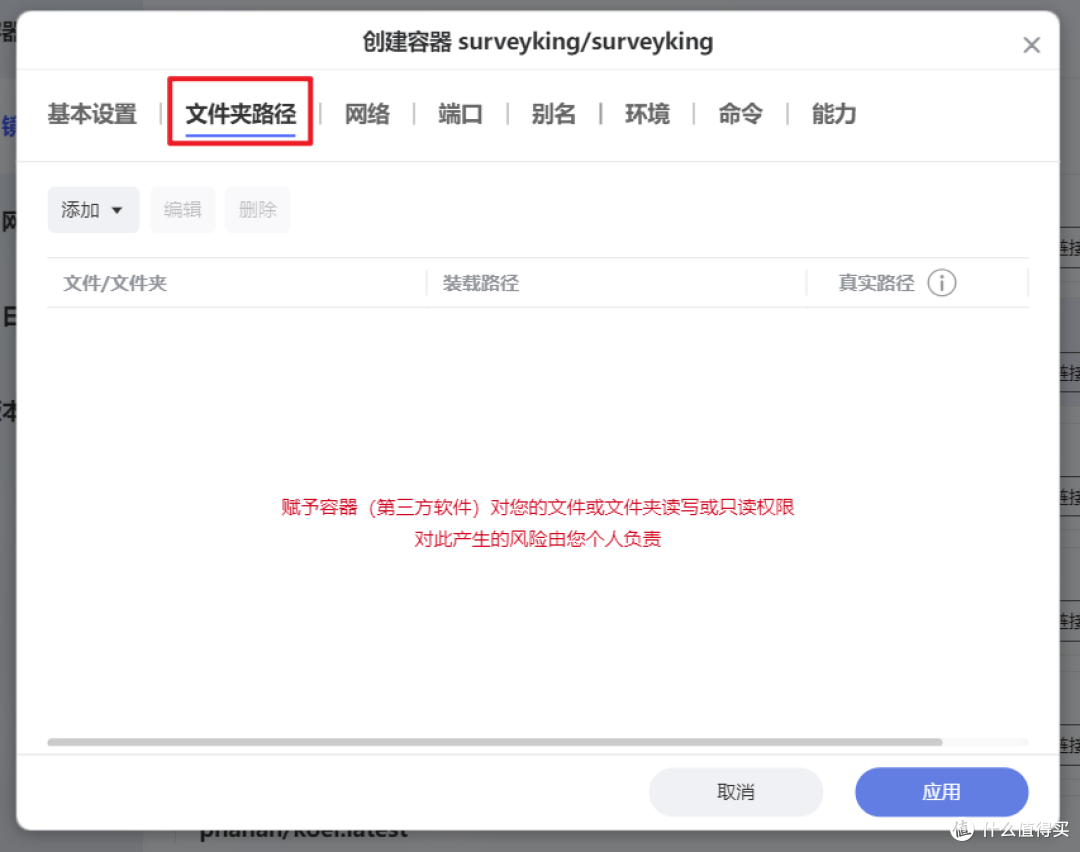Click 应用 to apply container settings
The image size is (1080, 852).
pos(941,791)
